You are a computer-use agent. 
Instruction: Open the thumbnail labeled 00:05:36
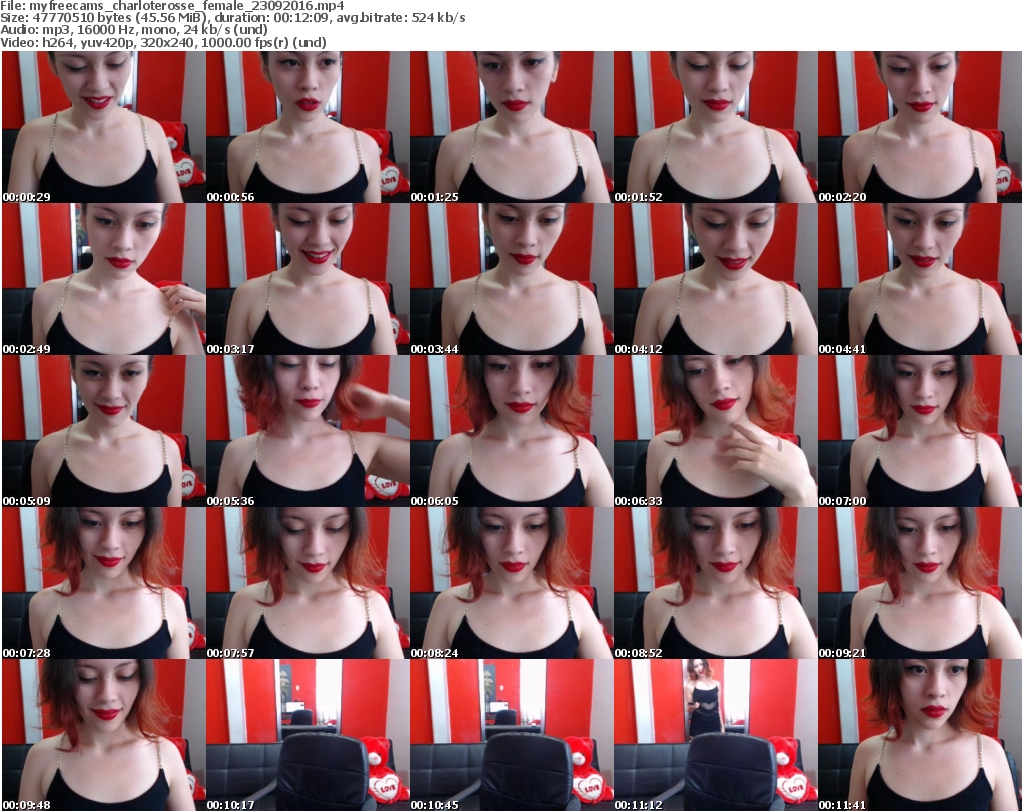(308, 432)
